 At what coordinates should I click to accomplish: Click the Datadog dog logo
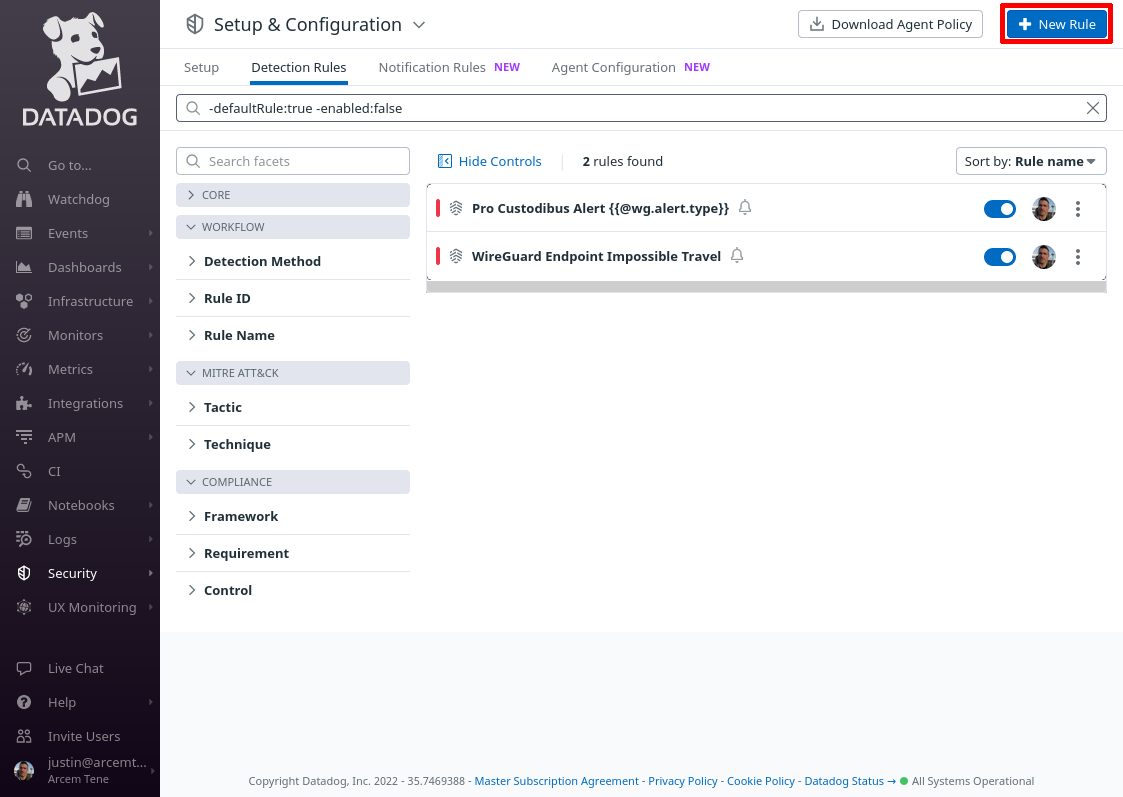(79, 69)
